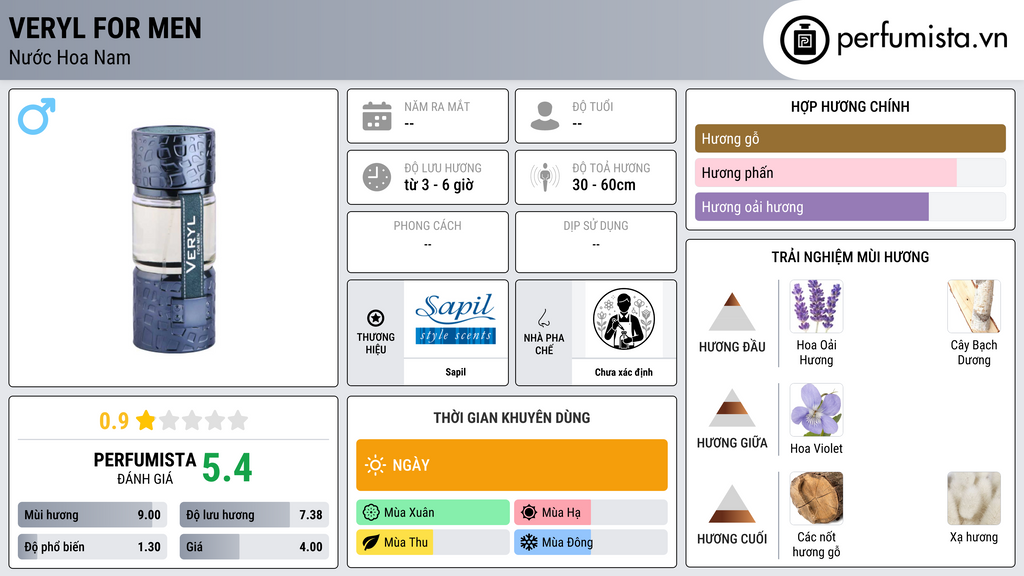Click the sun icon for Mùa Hạ
The height and width of the screenshot is (576, 1024).
click(x=529, y=513)
